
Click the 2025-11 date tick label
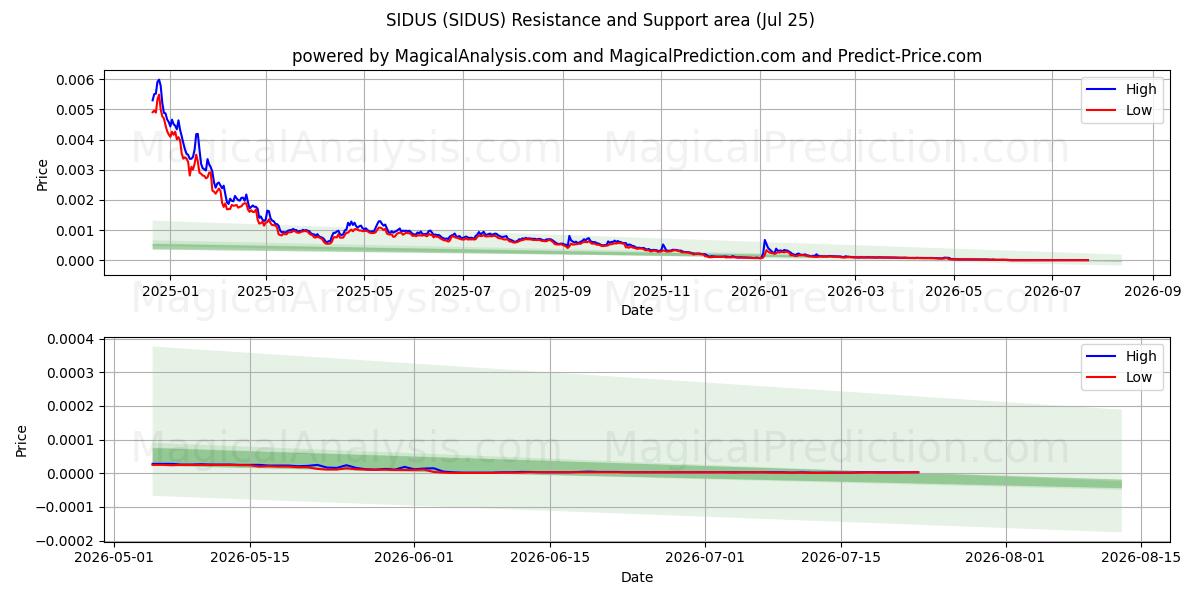[661, 290]
